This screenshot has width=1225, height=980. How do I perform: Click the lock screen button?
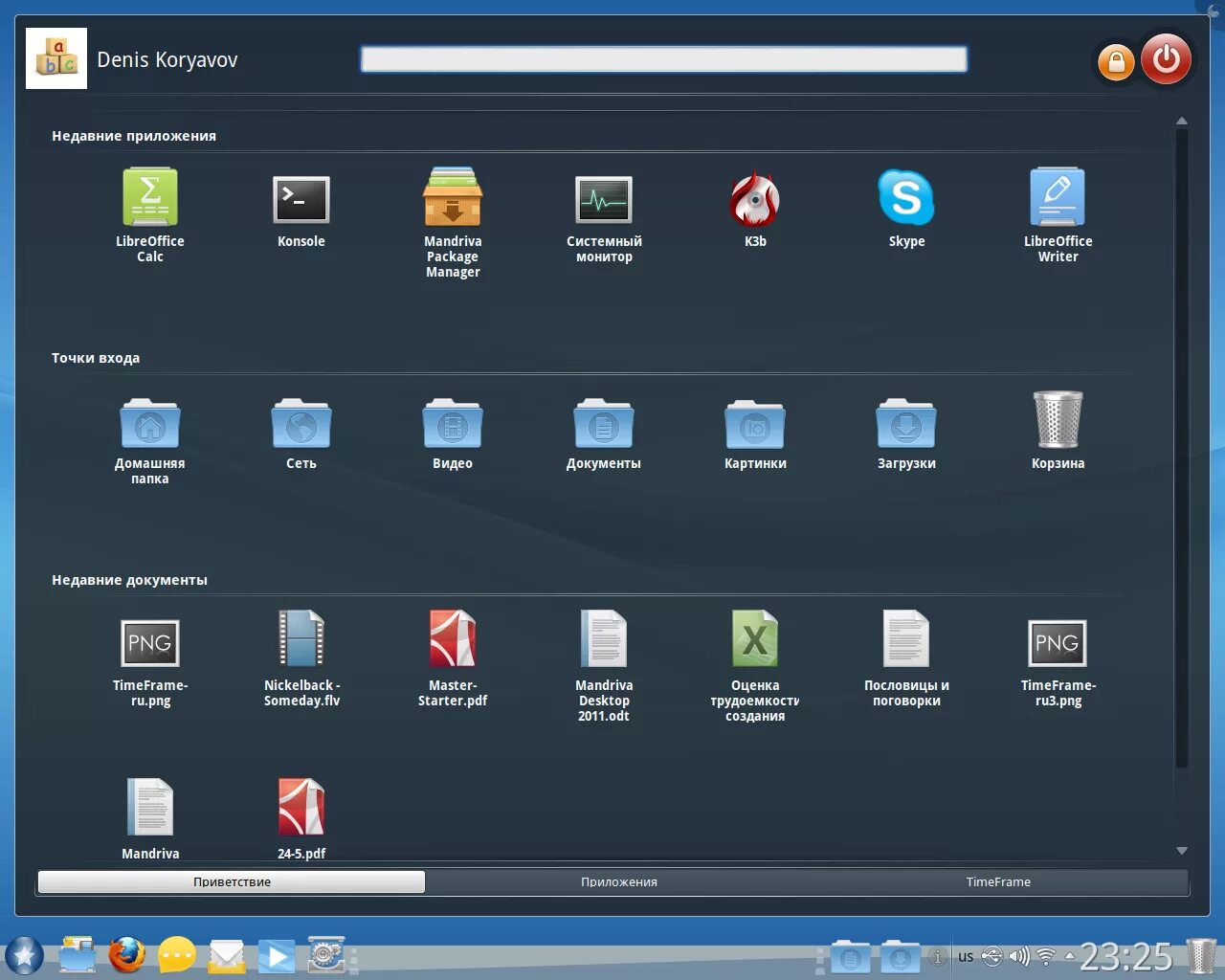(1116, 63)
